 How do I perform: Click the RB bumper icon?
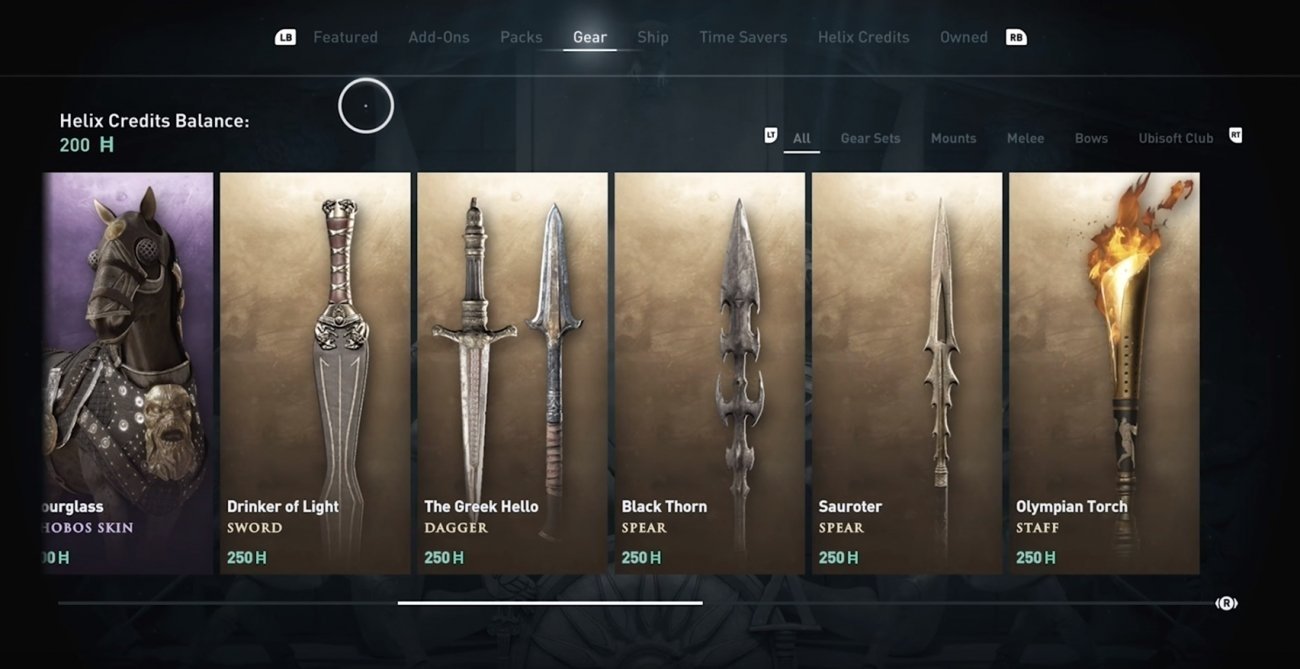pos(1016,37)
